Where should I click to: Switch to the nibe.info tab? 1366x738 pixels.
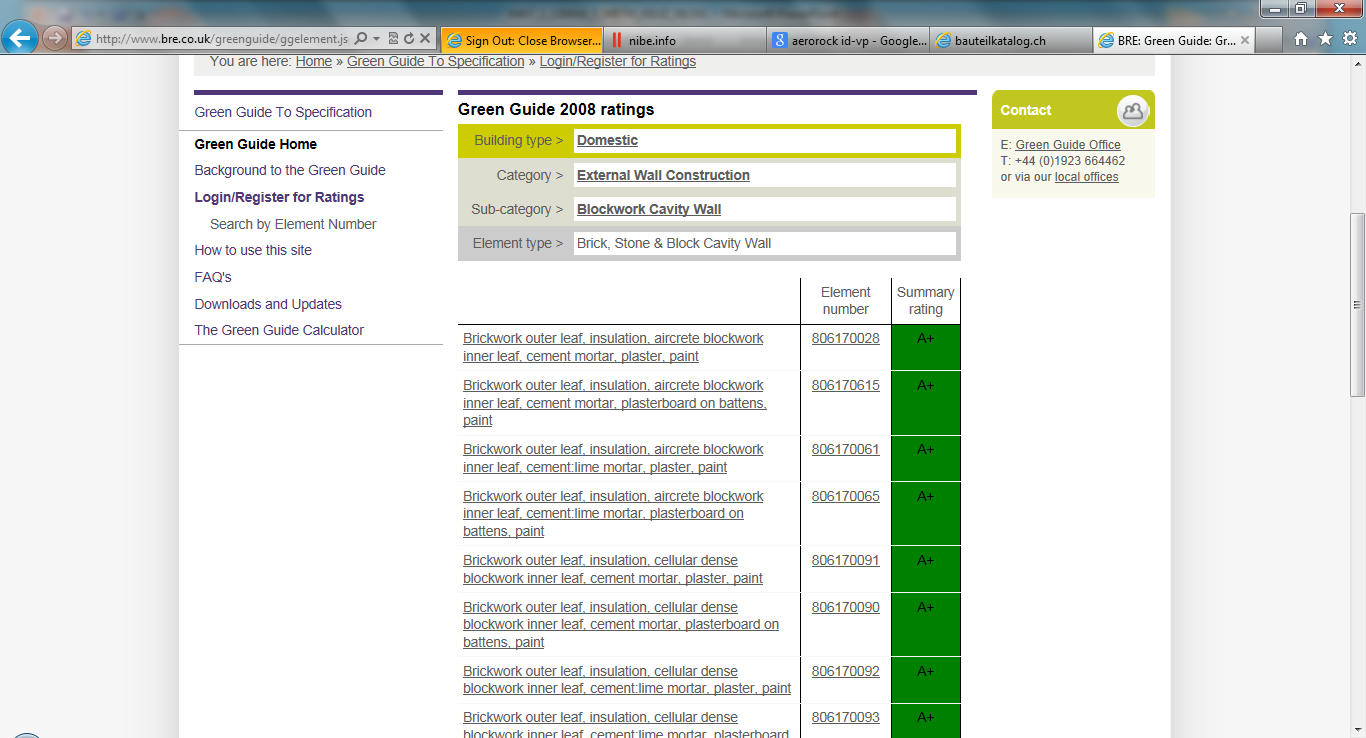[x=685, y=40]
